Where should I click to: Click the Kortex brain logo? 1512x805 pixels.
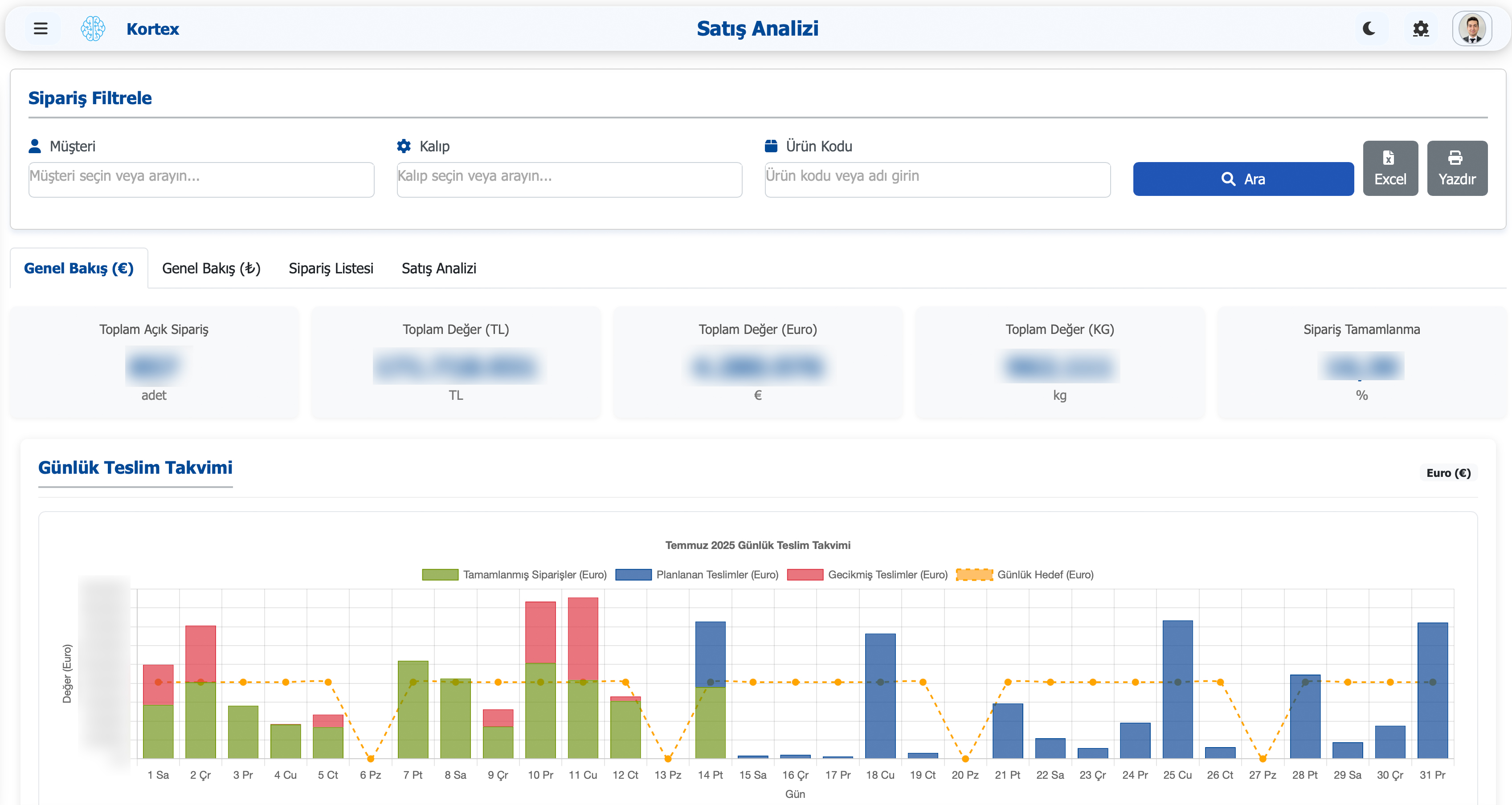93,28
